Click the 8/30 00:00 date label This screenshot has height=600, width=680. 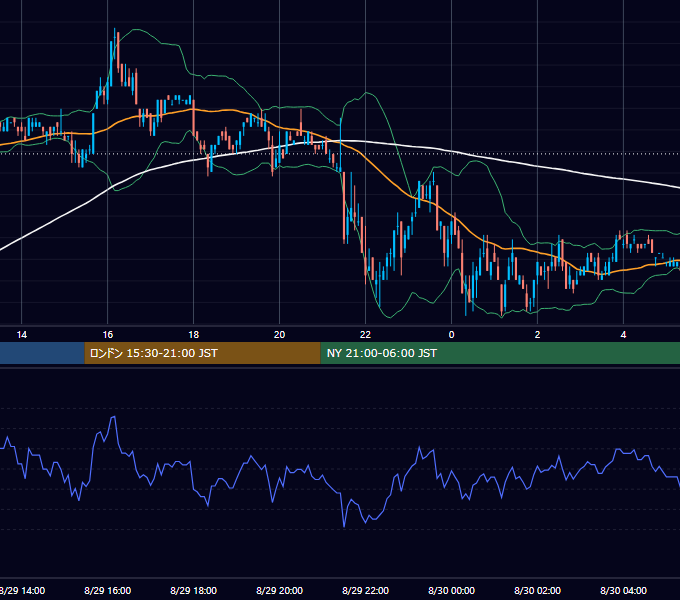tap(451, 590)
